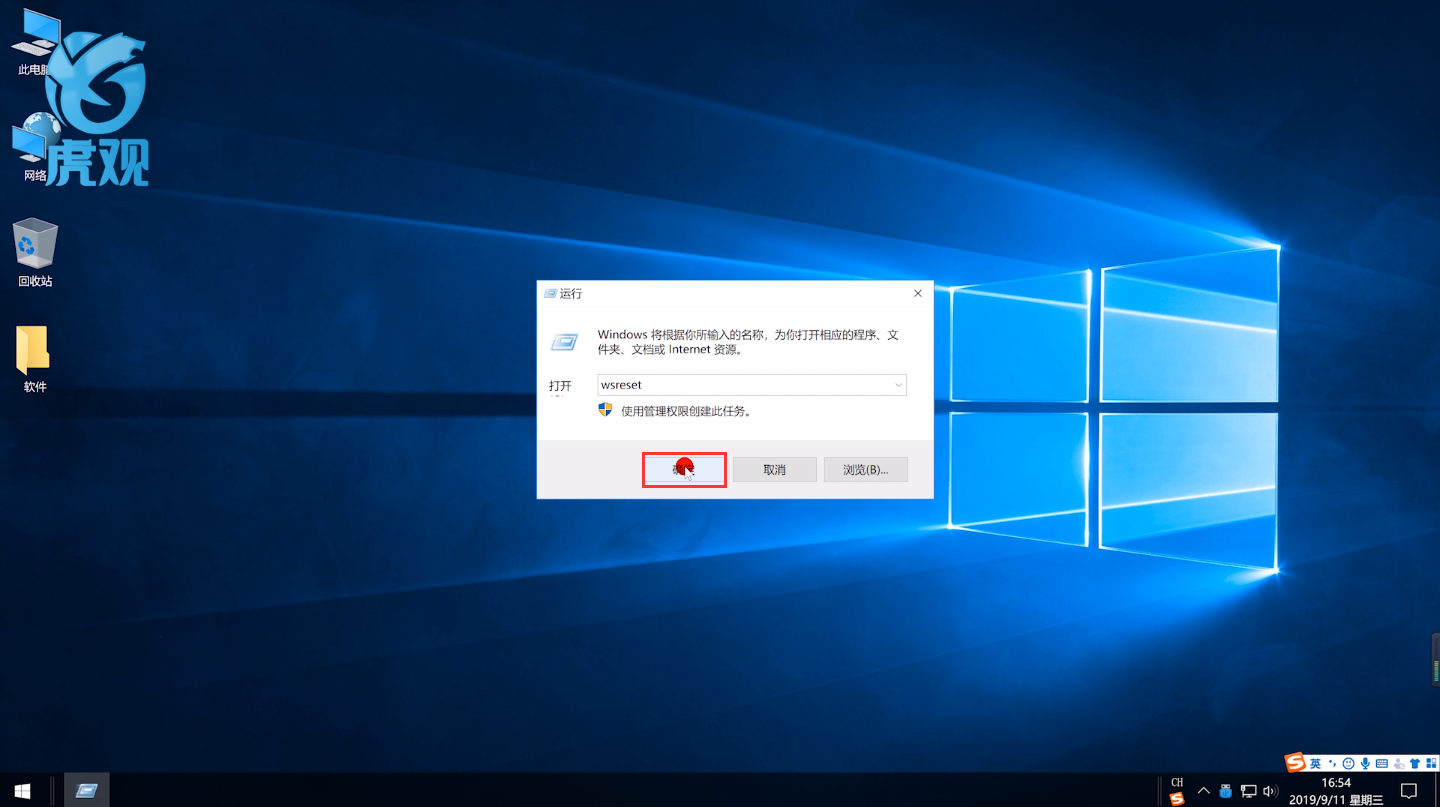Click the Run dialog title bar icon

[x=550, y=293]
